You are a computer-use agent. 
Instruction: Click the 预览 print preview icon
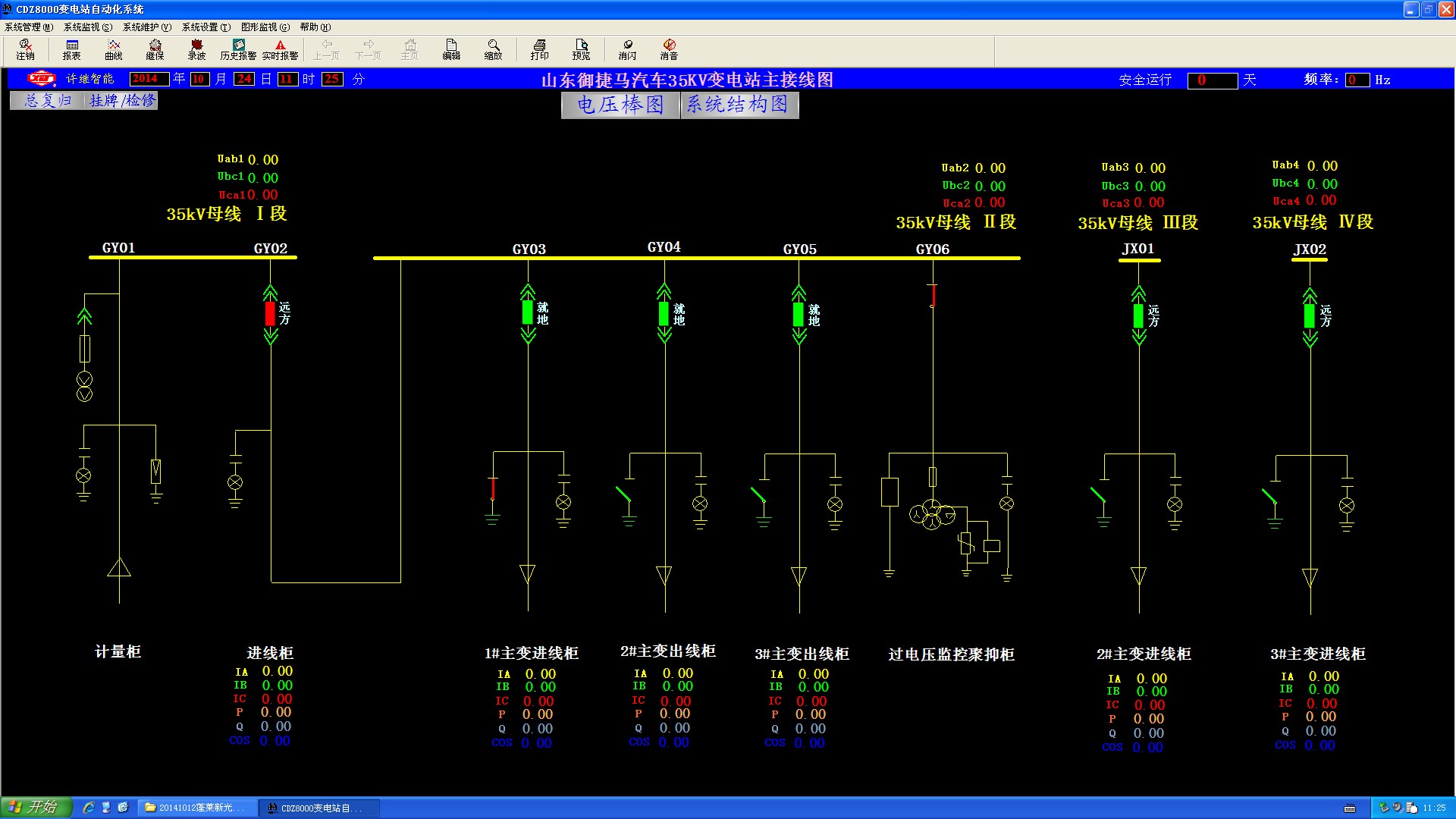coord(581,49)
